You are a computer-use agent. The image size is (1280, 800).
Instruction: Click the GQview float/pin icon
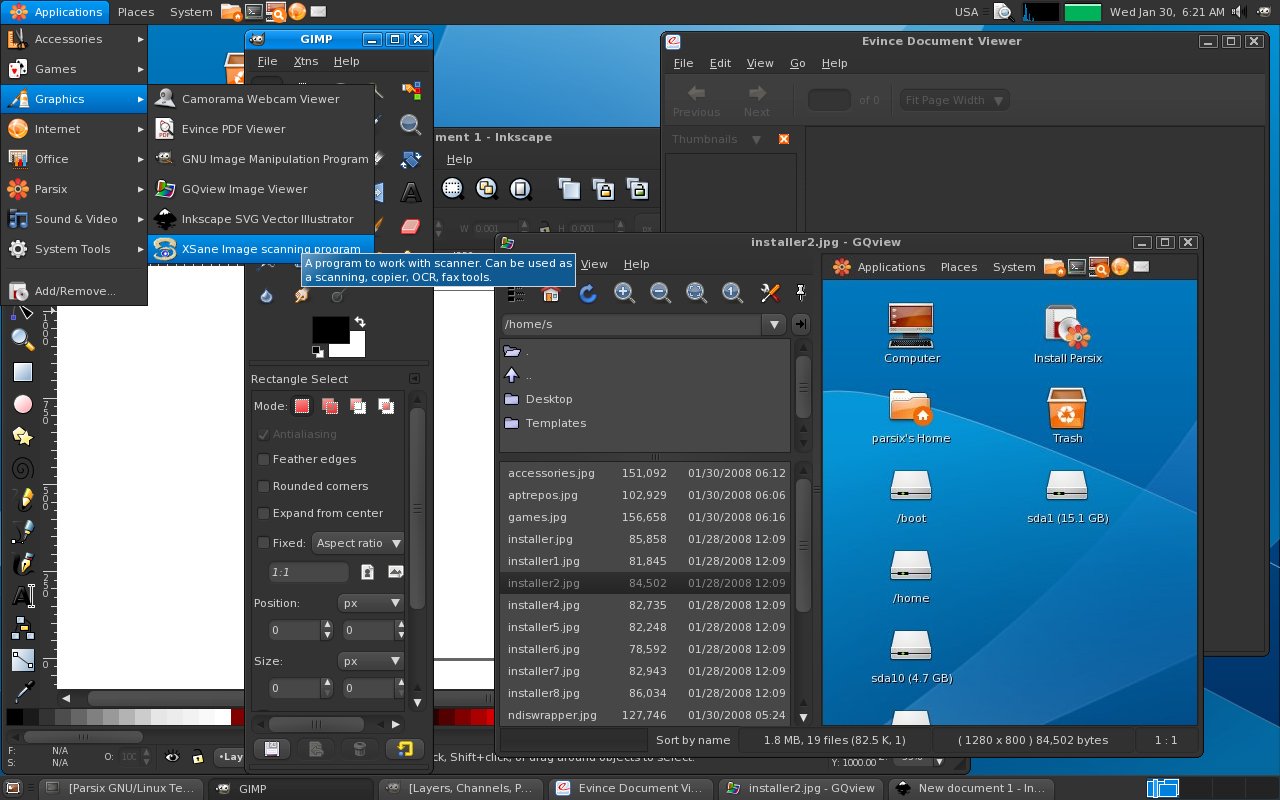[x=800, y=293]
